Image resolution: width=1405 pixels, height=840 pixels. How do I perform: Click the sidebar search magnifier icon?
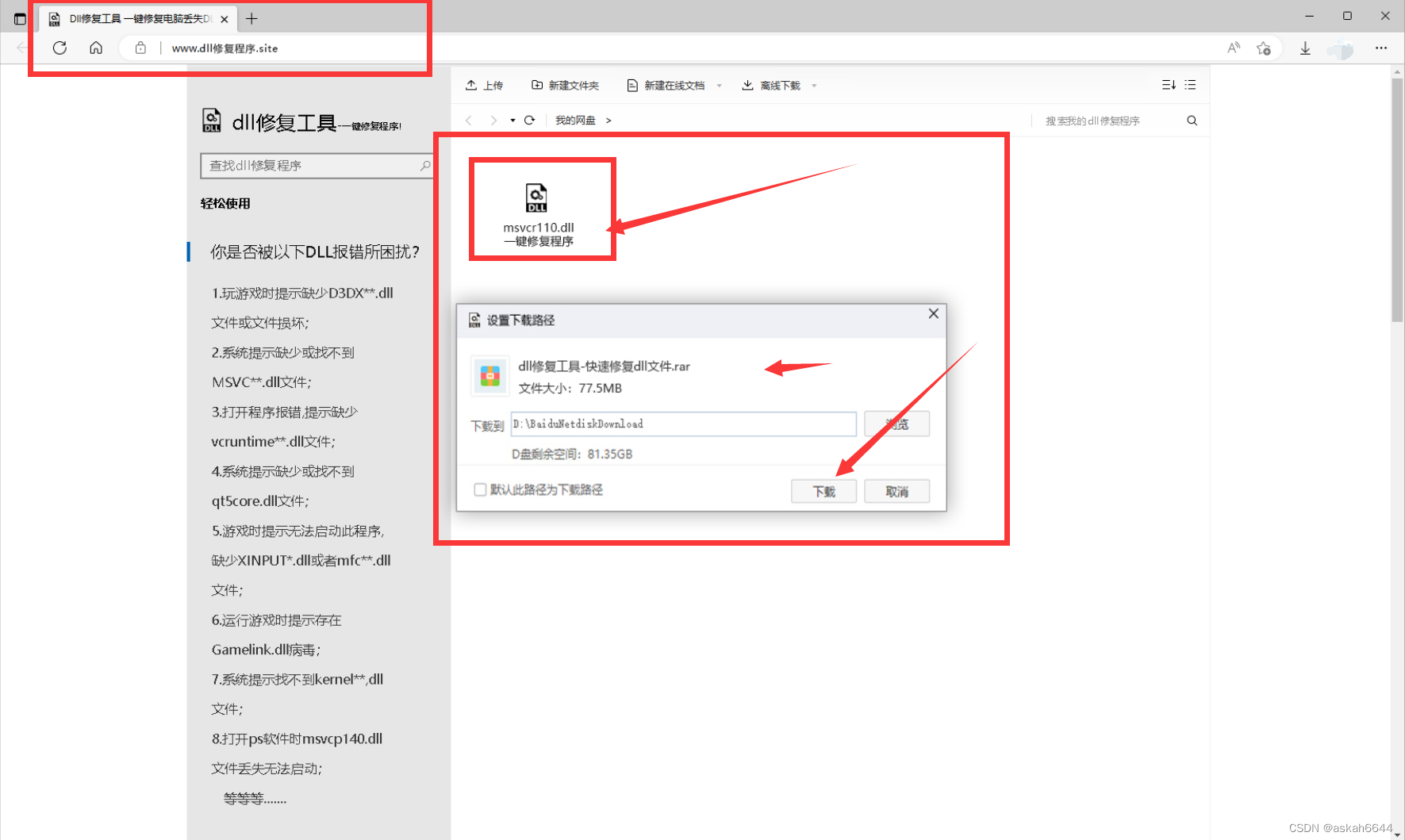pos(425,166)
